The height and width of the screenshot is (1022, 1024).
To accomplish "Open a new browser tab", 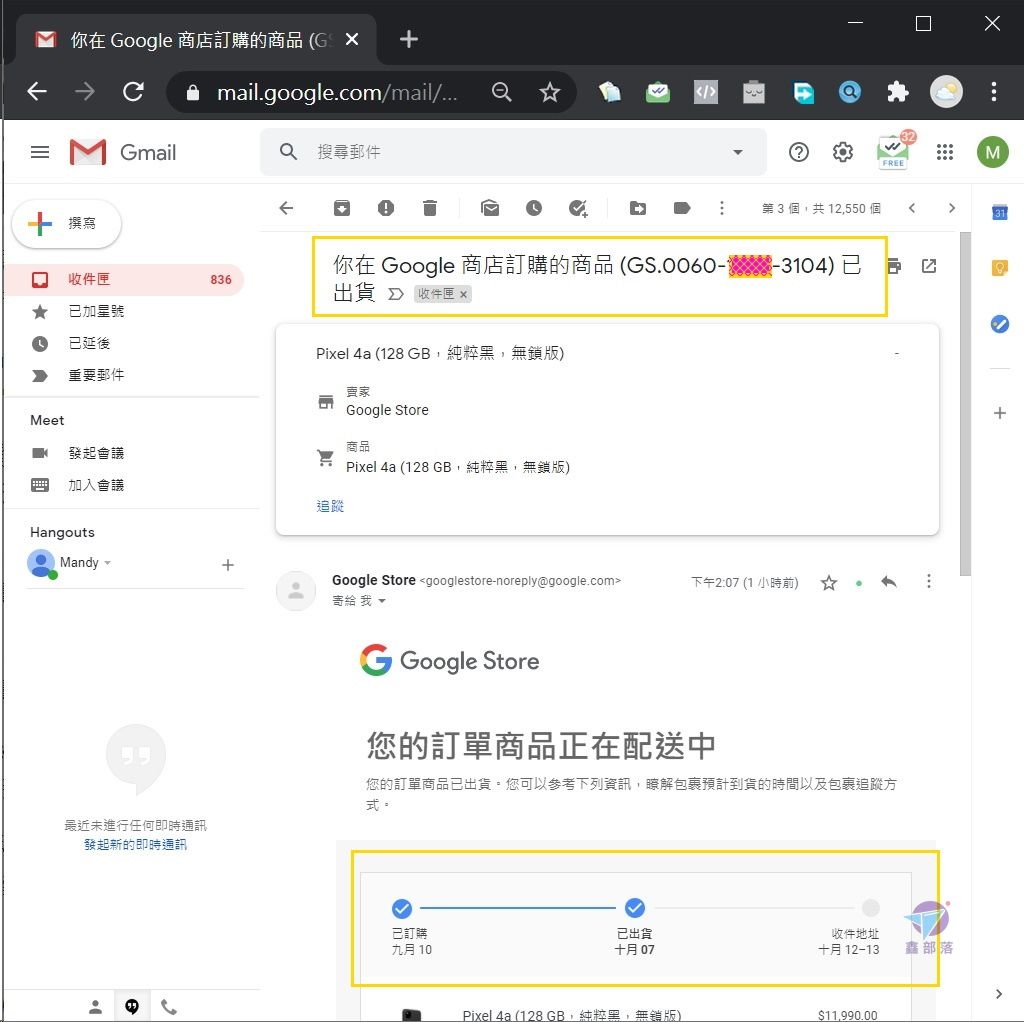I will tap(409, 39).
